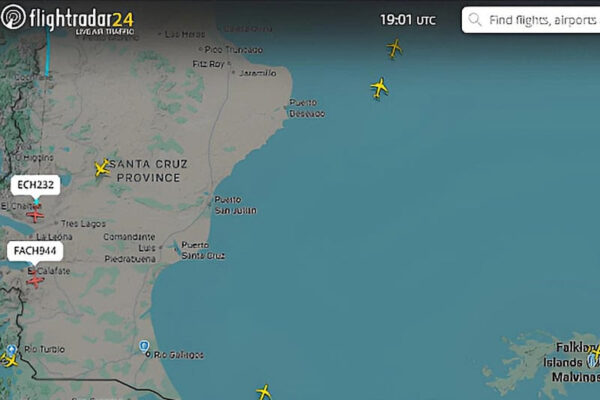The height and width of the screenshot is (400, 600).
Task: Open the ECH232 flight label
Action: pyautogui.click(x=35, y=185)
